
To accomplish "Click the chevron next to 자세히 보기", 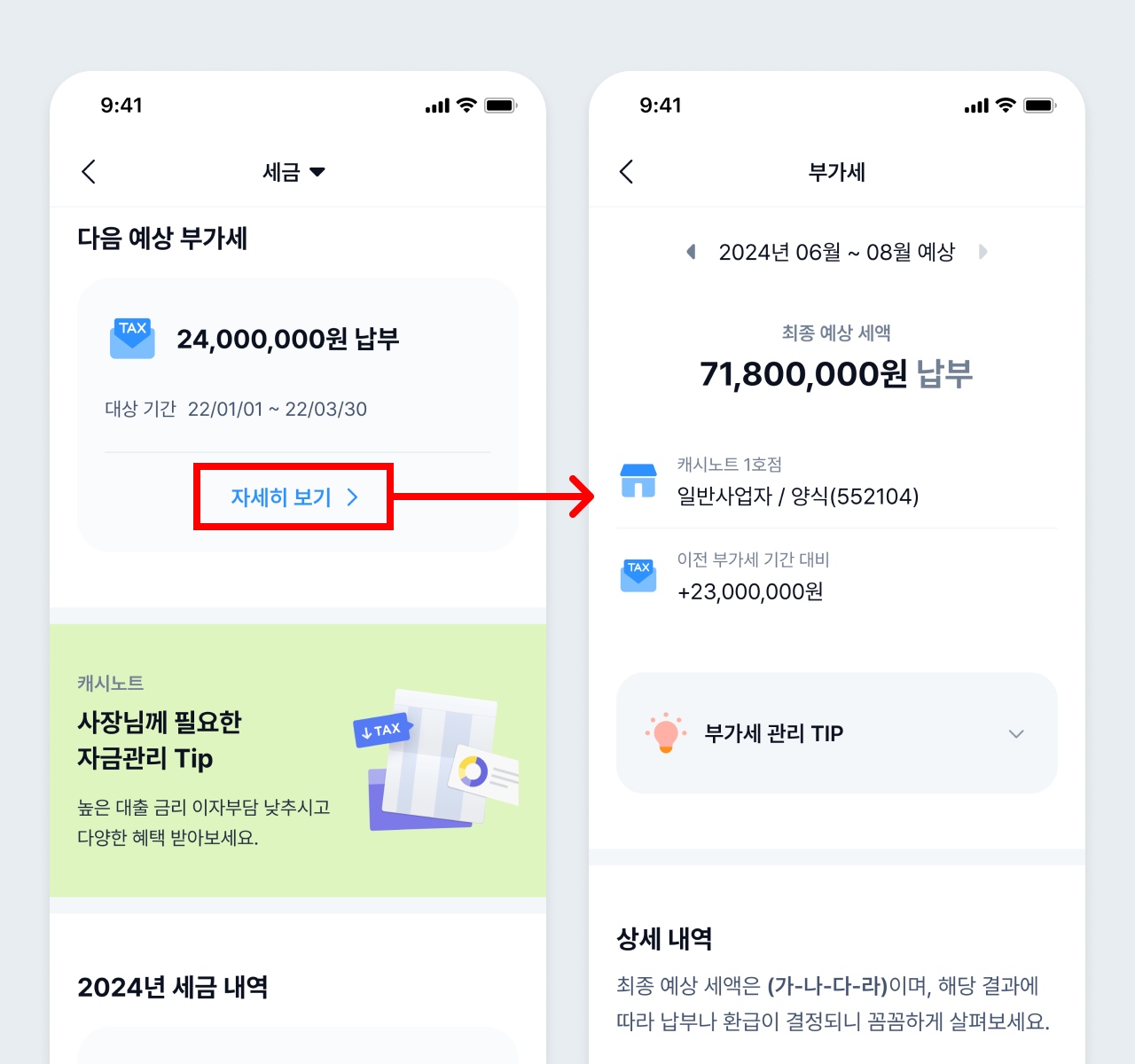I will coord(353,497).
